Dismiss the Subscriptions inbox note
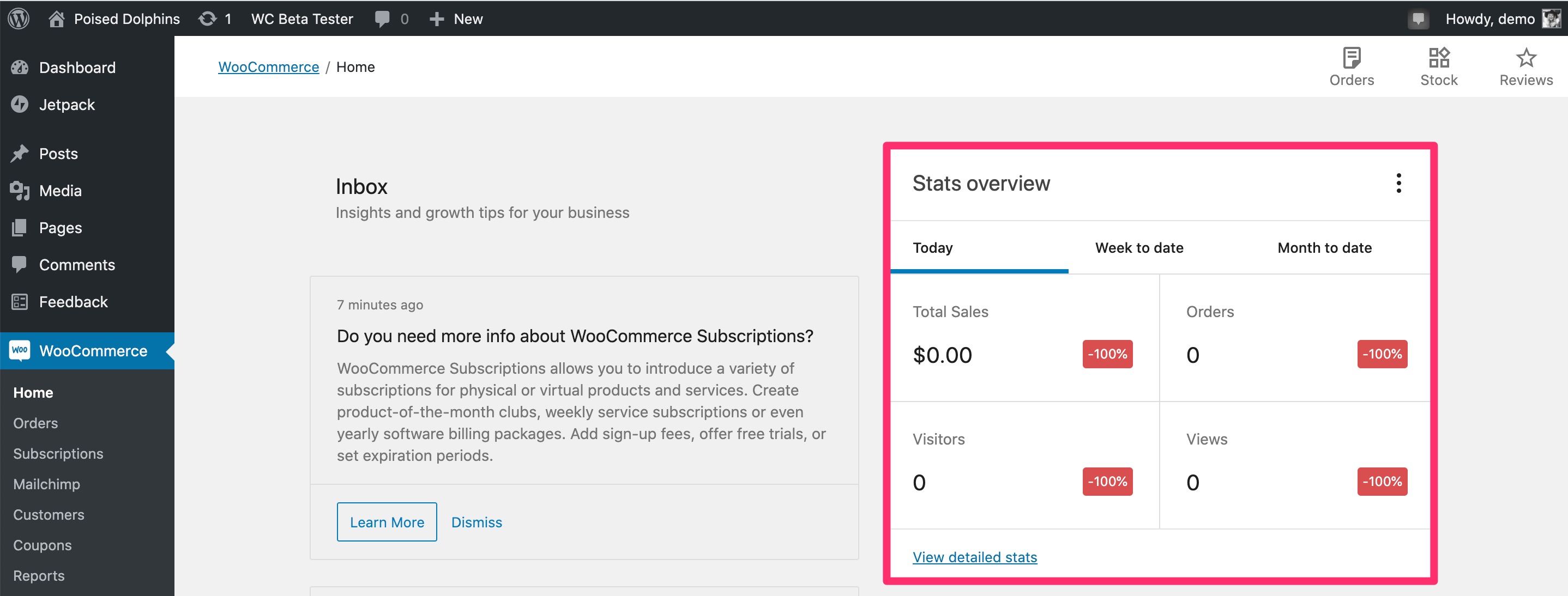 pyautogui.click(x=477, y=522)
